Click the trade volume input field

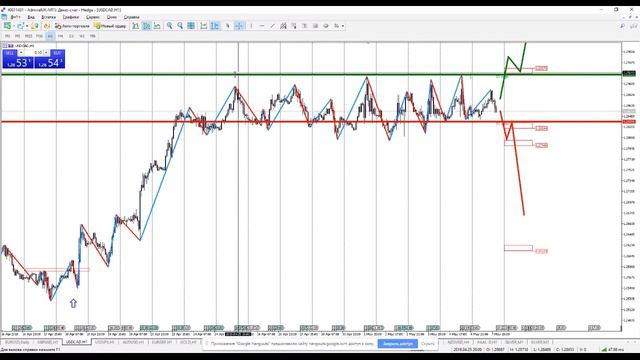(33, 52)
